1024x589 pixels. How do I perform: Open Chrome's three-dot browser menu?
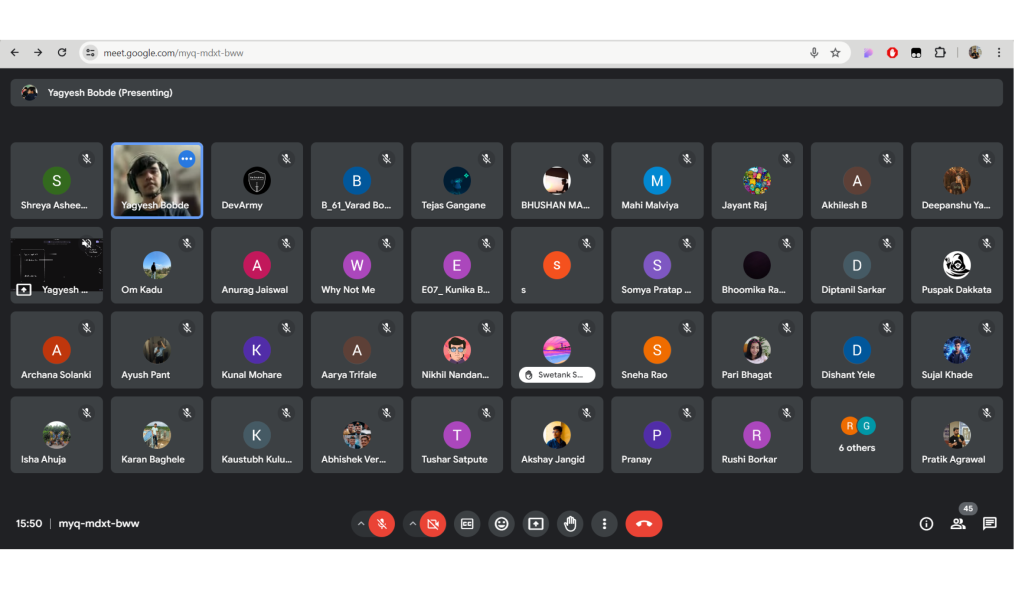(998, 53)
